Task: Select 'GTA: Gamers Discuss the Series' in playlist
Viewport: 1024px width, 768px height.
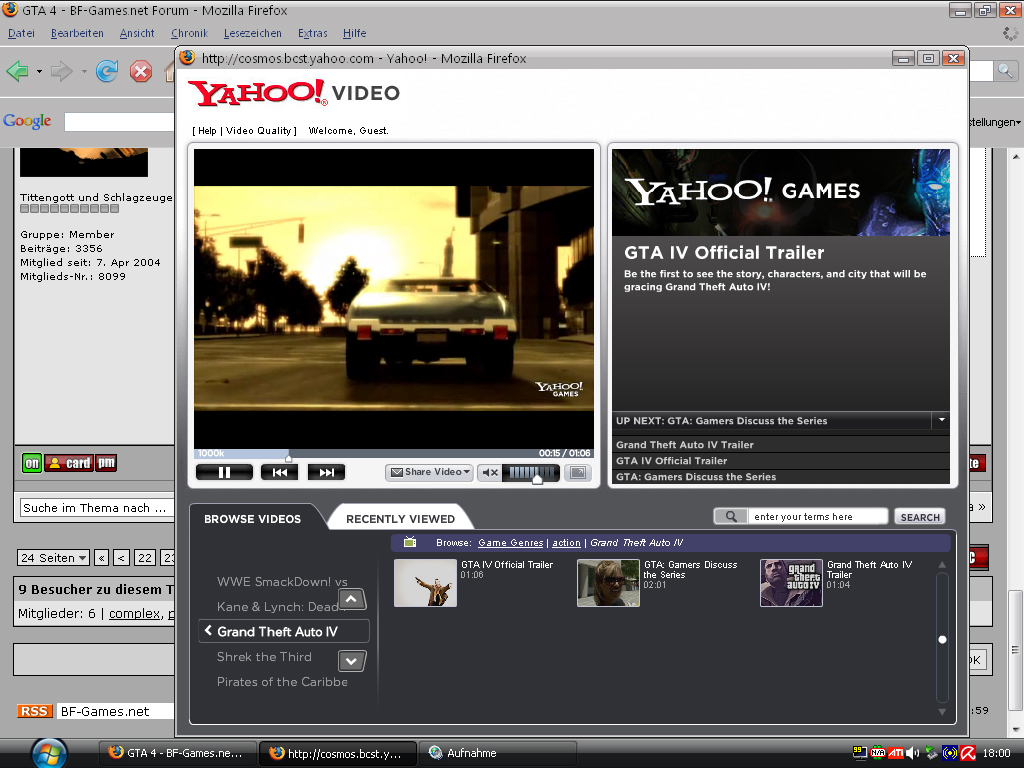Action: (696, 477)
